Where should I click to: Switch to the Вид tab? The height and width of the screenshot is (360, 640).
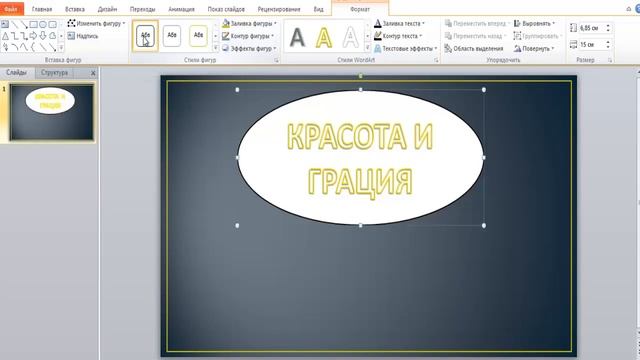coord(318,9)
